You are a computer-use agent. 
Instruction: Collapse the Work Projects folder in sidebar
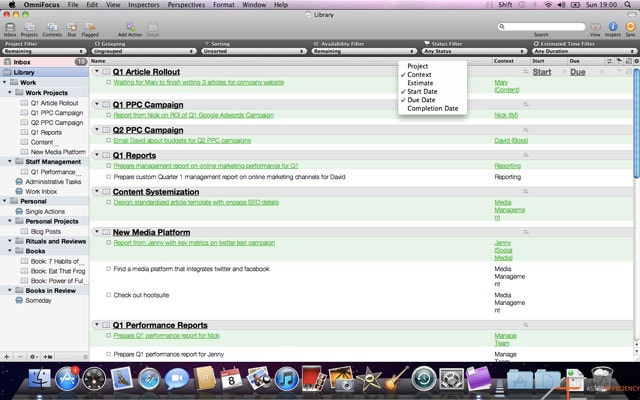pos(10,93)
